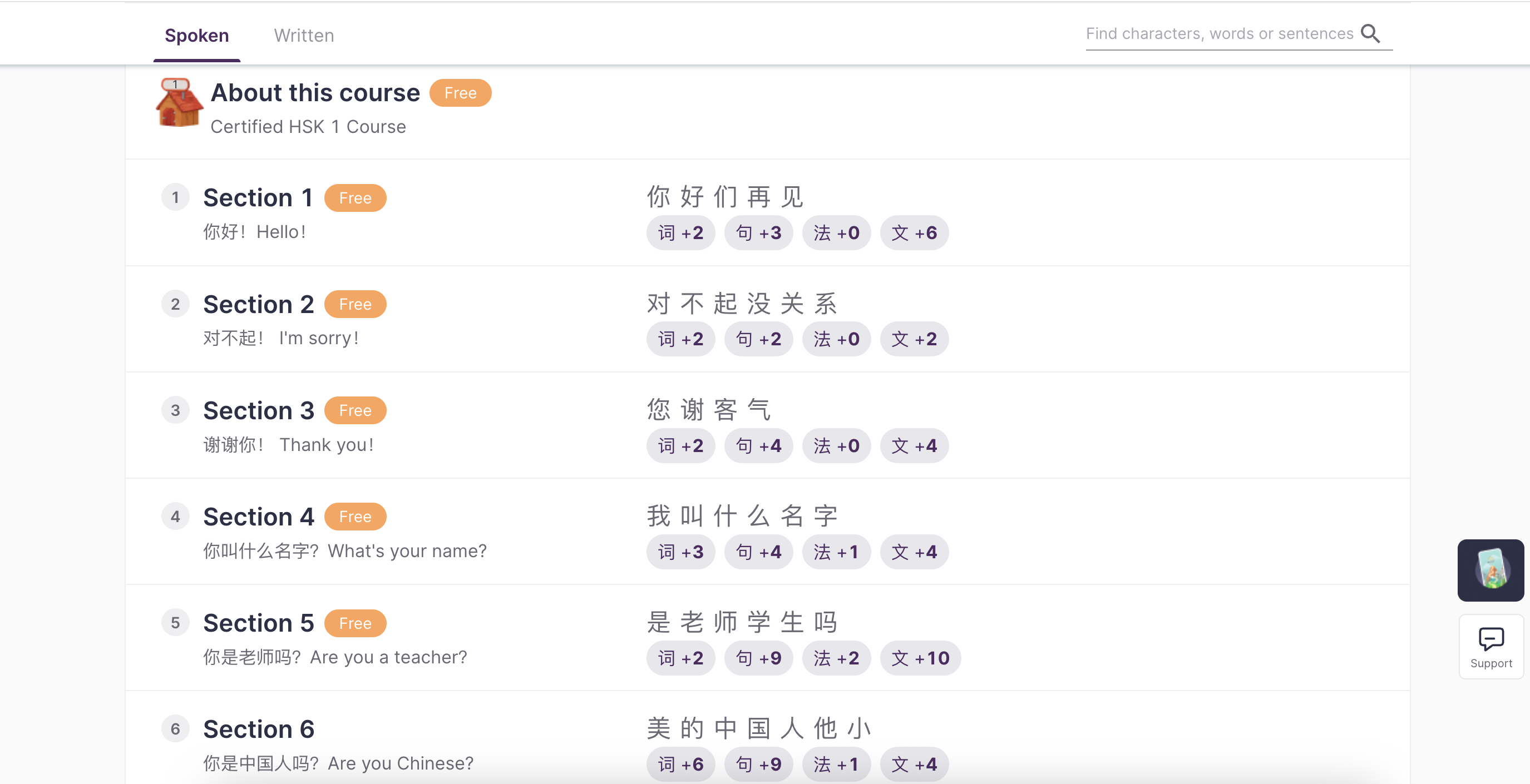Image resolution: width=1530 pixels, height=784 pixels.
Task: Click the 文 +10 characters badge in Section 5
Action: click(920, 658)
